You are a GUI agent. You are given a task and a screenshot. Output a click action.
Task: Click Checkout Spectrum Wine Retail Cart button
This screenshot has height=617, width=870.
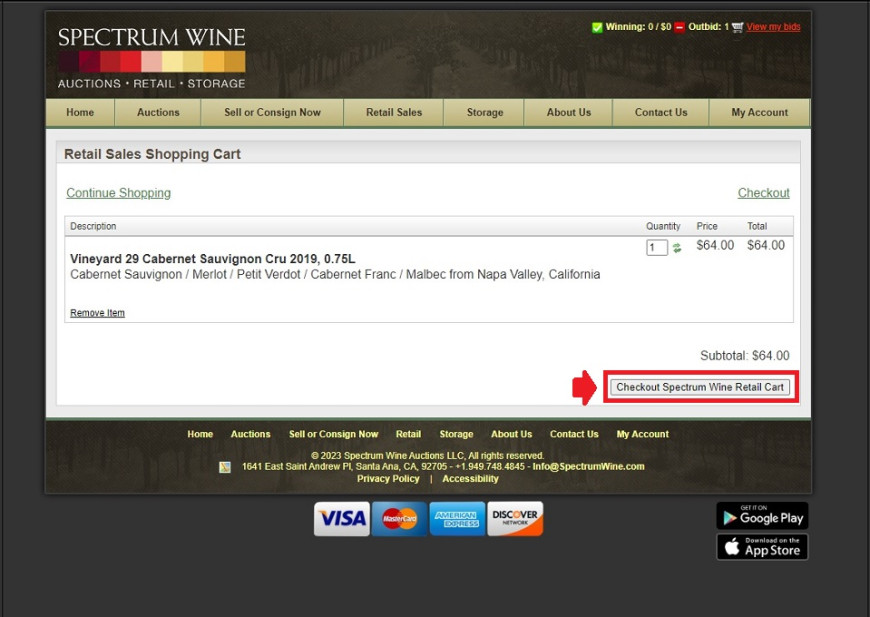click(700, 387)
